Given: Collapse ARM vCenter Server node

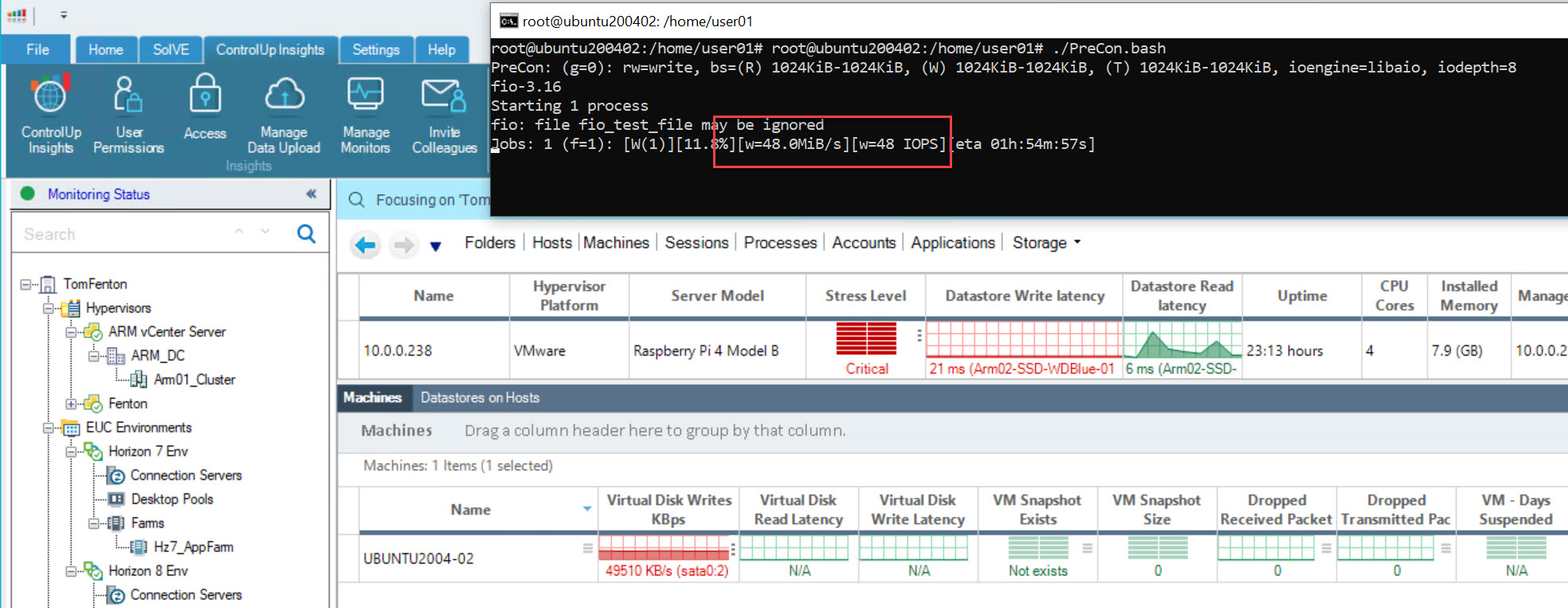Looking at the screenshot, I should tap(70, 331).
